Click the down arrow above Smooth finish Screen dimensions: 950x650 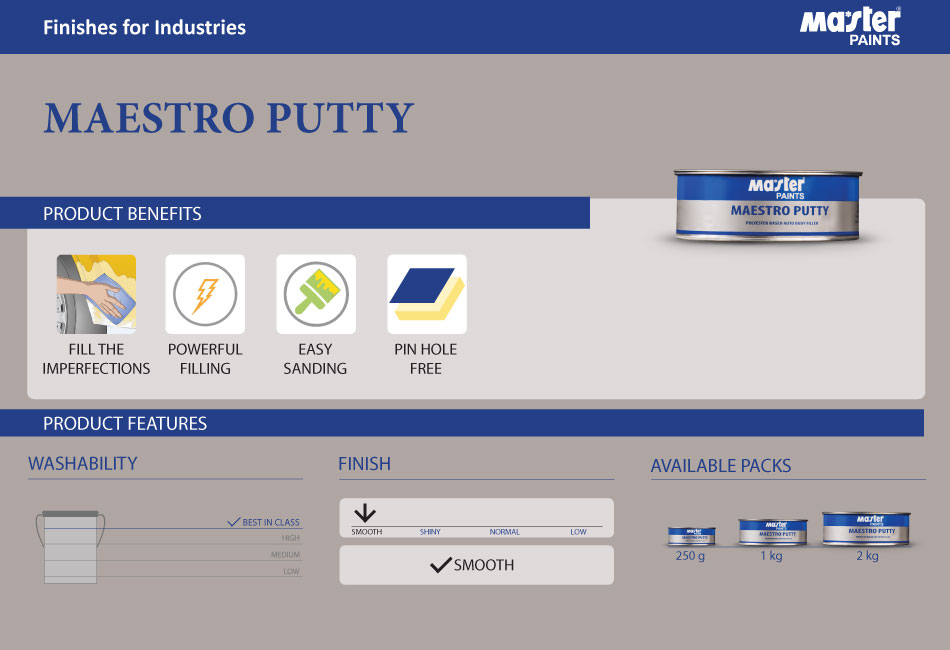(365, 513)
